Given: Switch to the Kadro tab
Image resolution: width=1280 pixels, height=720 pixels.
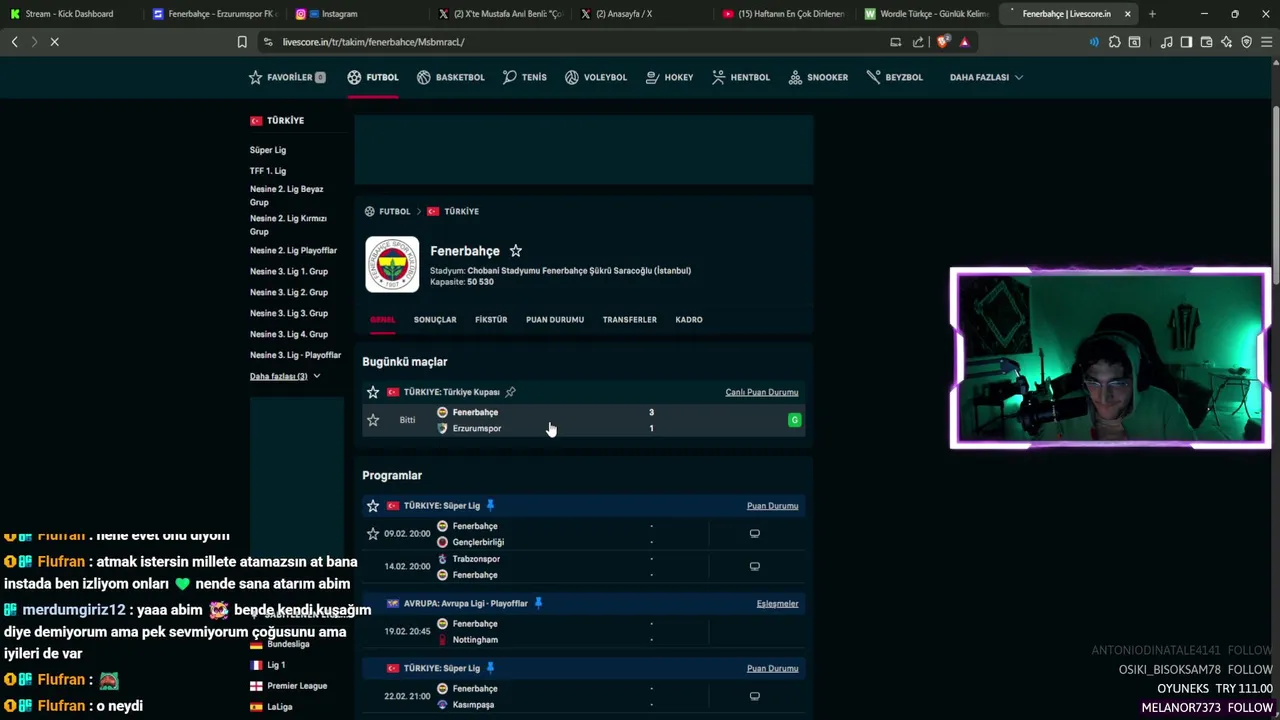Looking at the screenshot, I should (689, 320).
